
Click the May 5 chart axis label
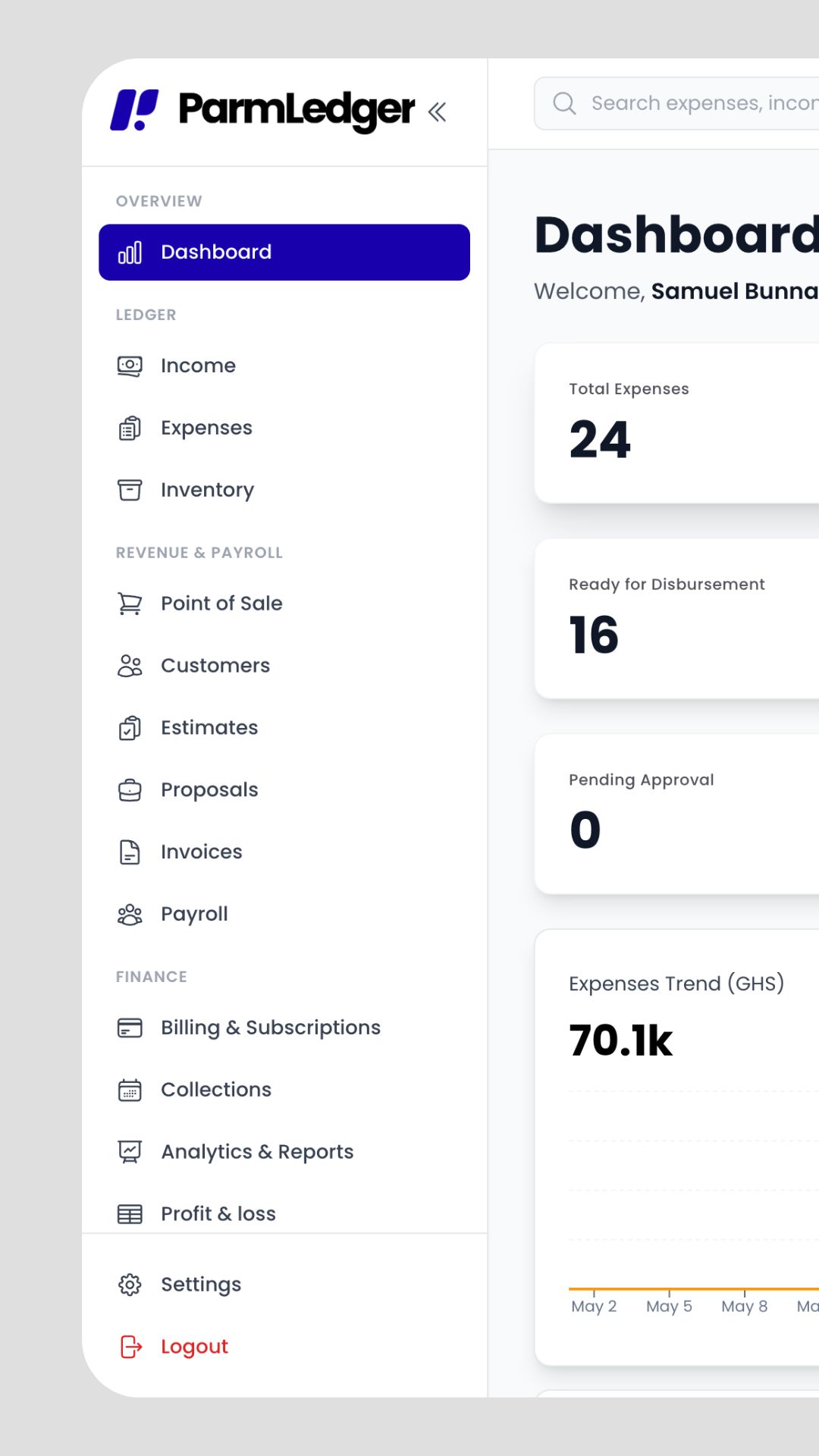[669, 1306]
